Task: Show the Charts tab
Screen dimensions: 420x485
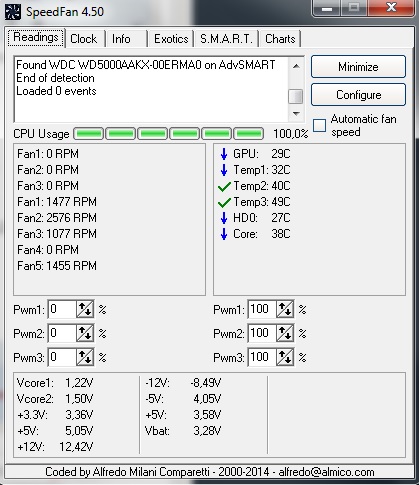Action: [280, 39]
